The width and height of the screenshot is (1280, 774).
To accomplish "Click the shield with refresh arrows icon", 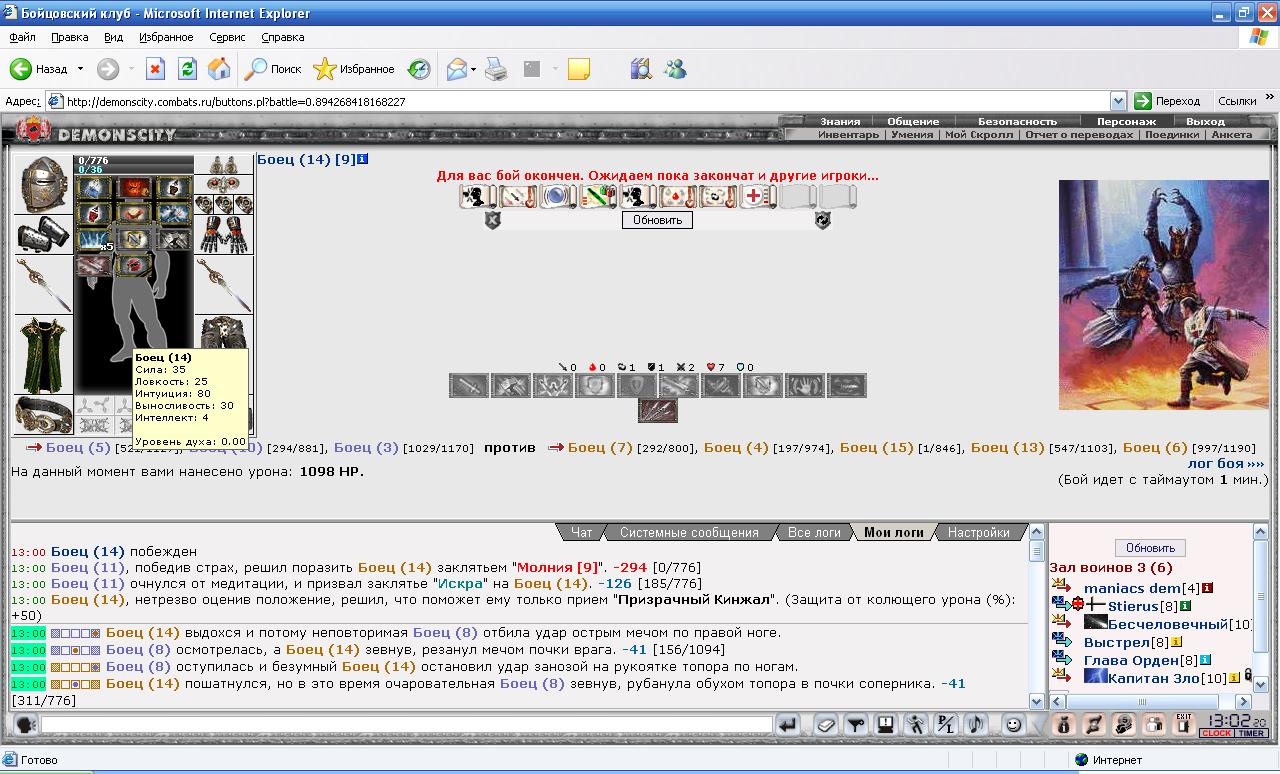I will click(822, 220).
